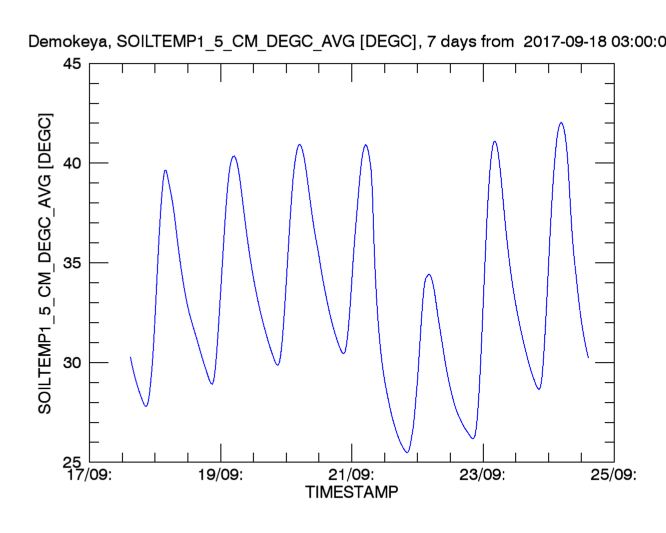Click the TIMESTAMP x-axis label
Viewport: 666px width, 533px height.
[350, 492]
